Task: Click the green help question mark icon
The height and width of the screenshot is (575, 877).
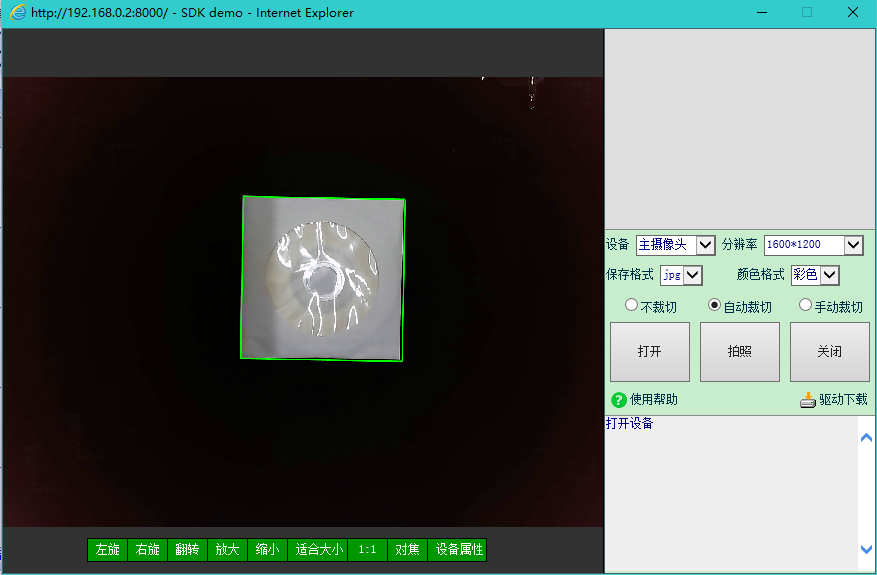Action: tap(619, 400)
